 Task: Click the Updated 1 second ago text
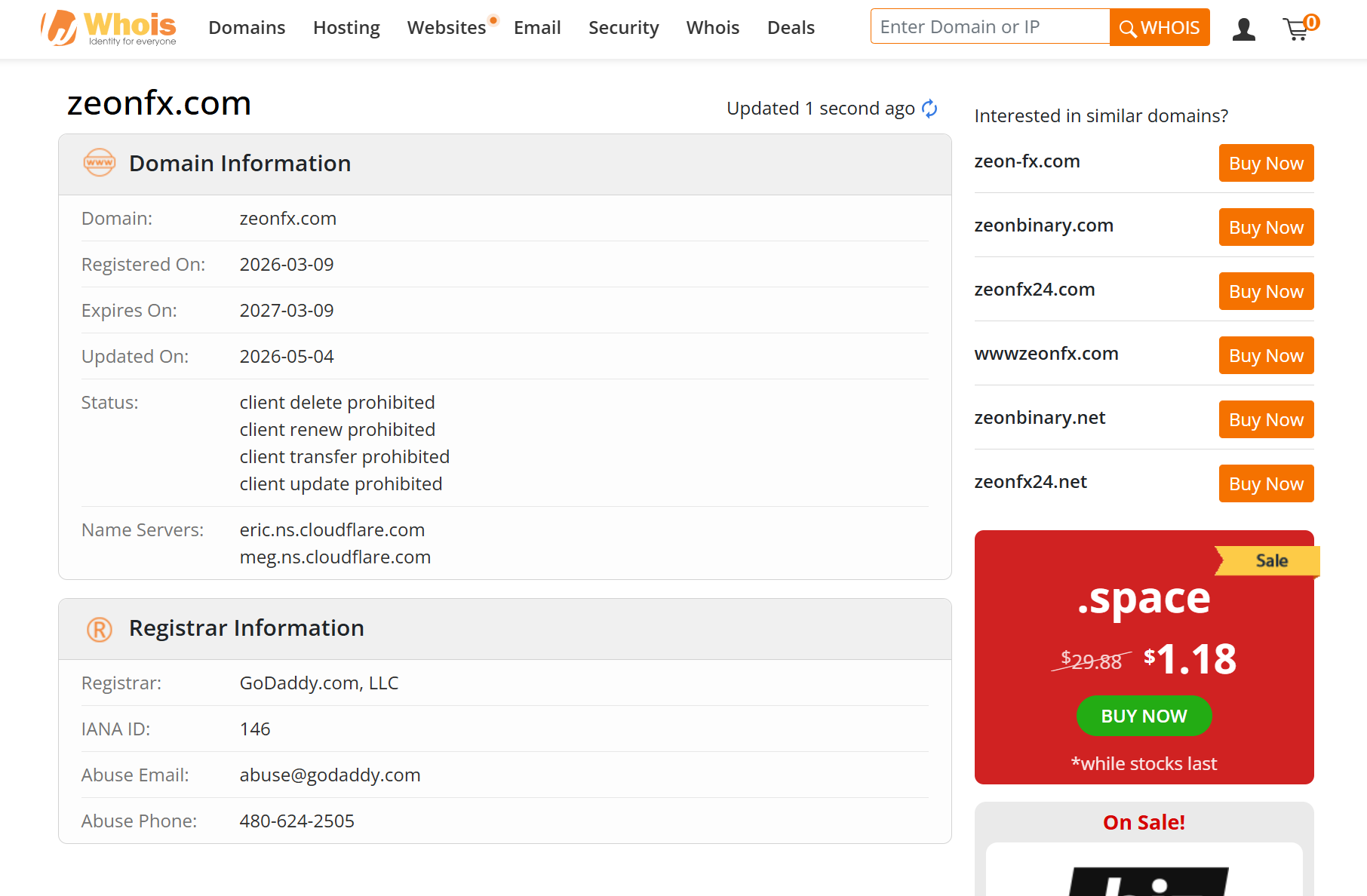[821, 109]
